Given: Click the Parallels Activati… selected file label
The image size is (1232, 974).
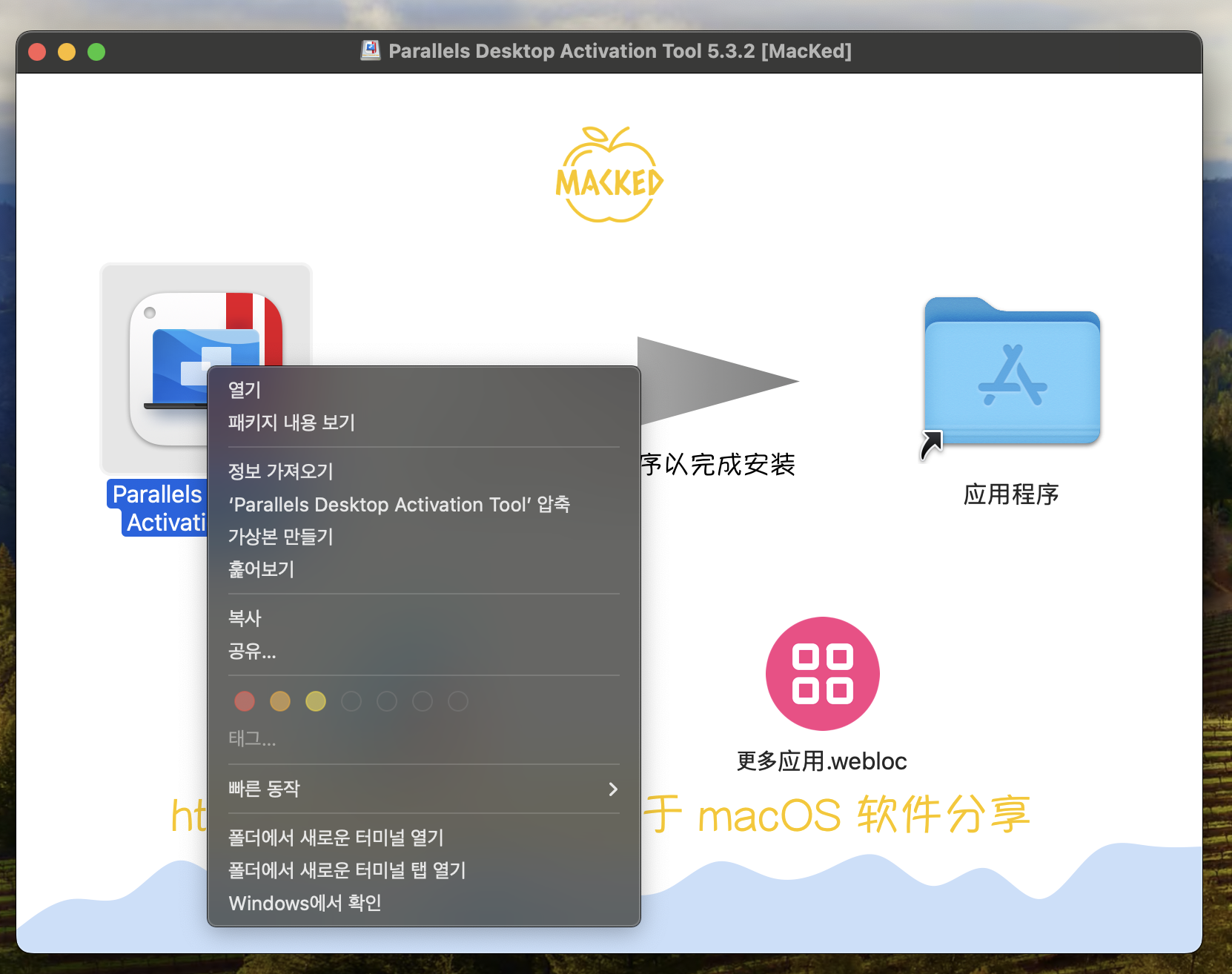Looking at the screenshot, I should (157, 508).
